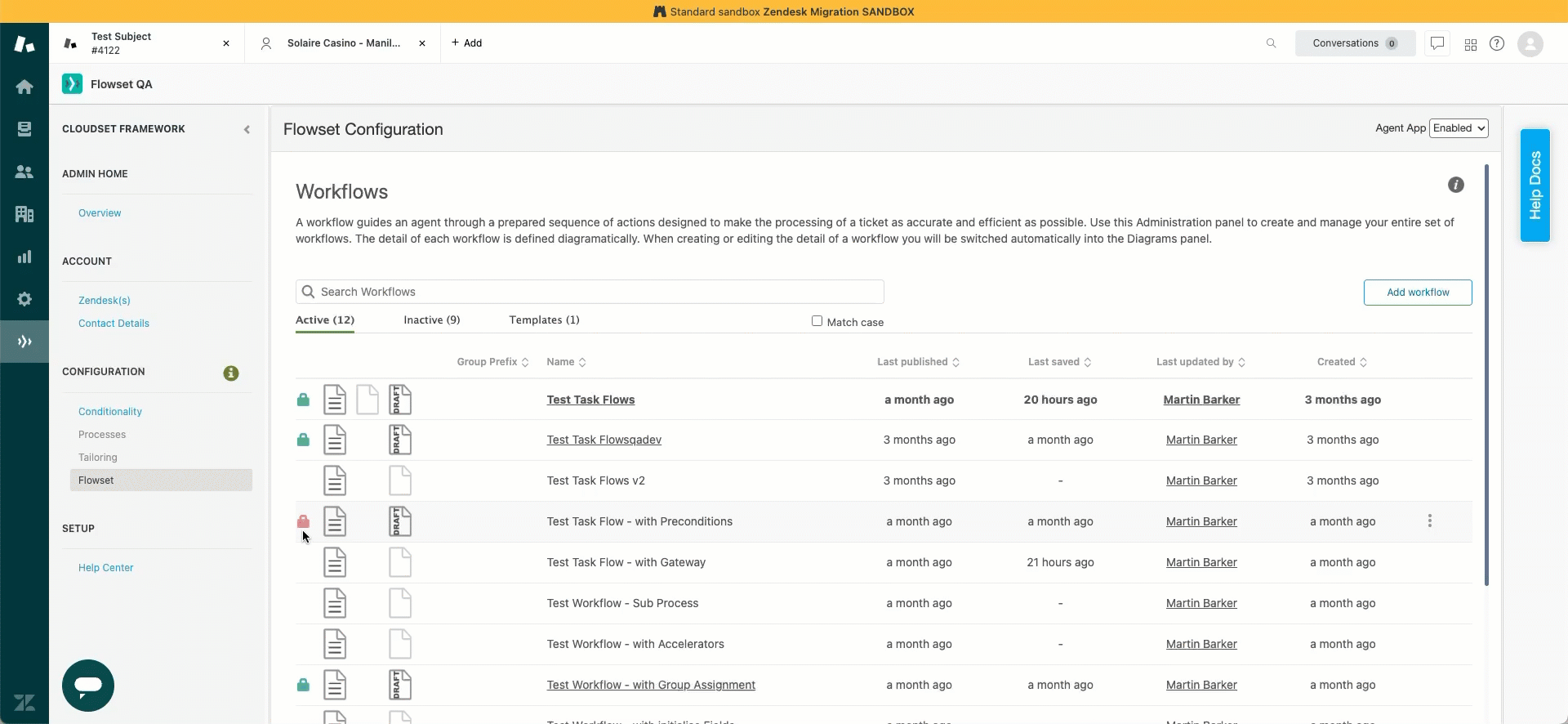Open the Contact Details link
Screen dimensions: 1568x724
[x=114, y=324]
